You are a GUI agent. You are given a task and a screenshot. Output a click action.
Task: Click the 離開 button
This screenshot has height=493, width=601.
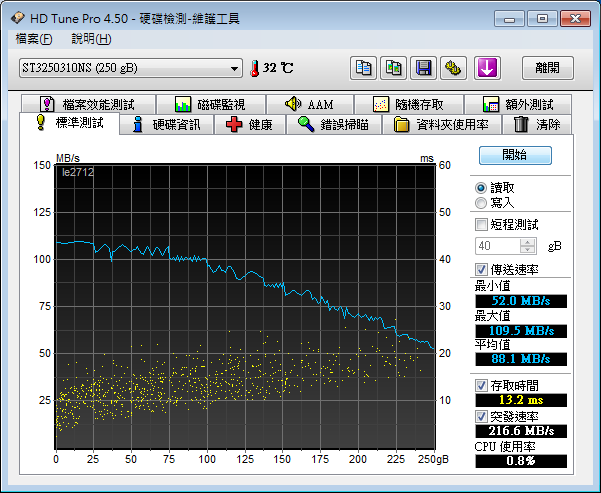point(548,68)
